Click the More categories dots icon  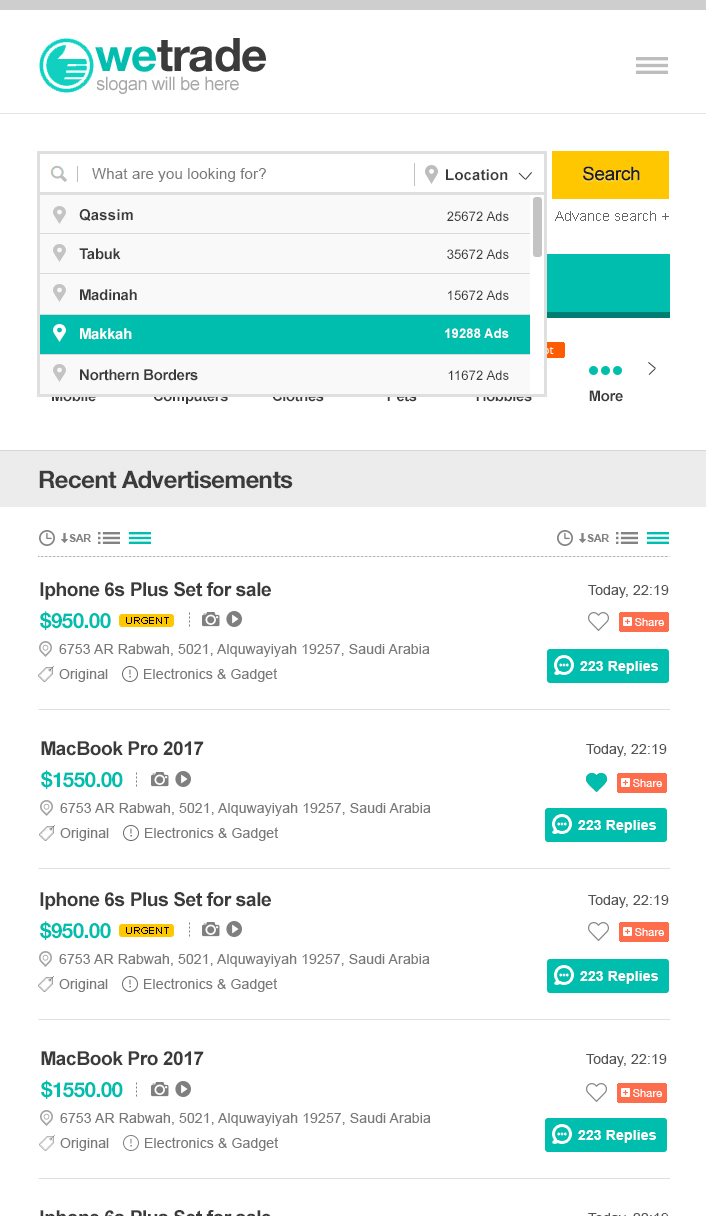605,371
